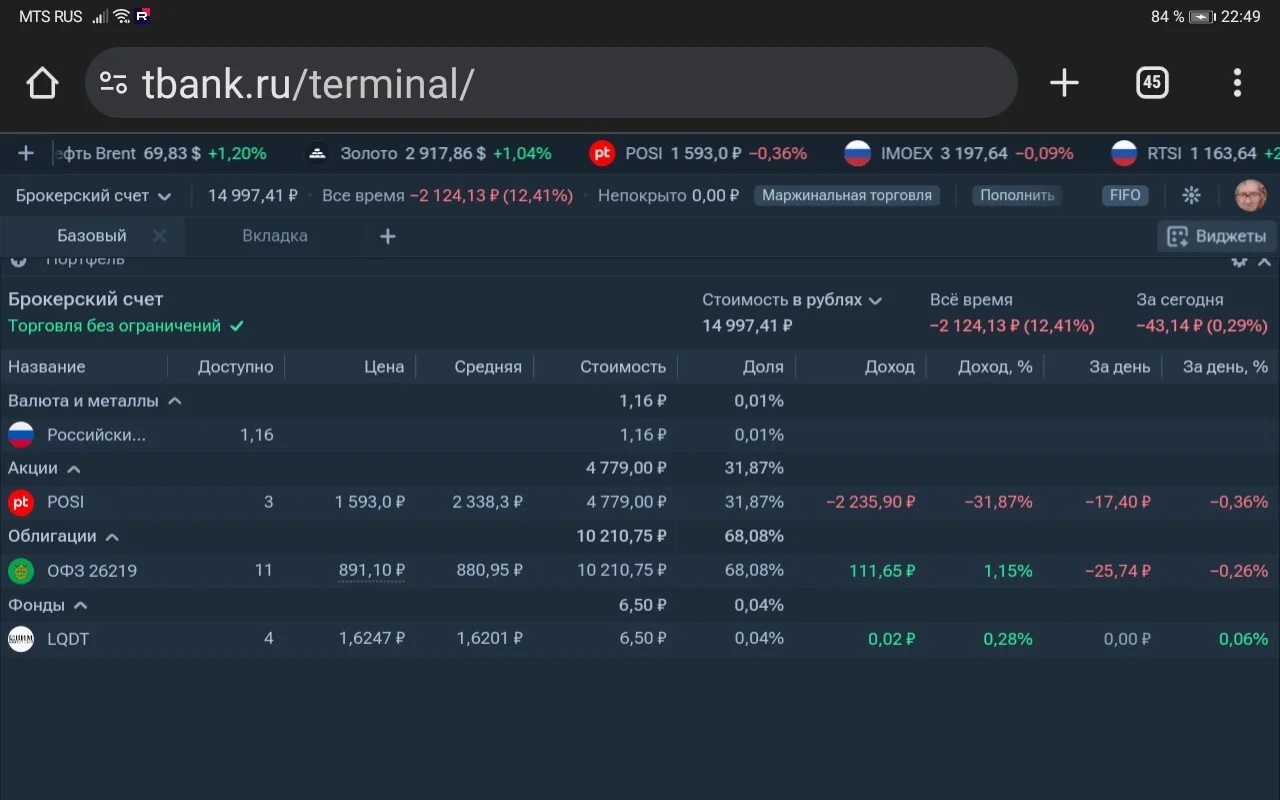Open Маржинальная торговля

pos(847,196)
